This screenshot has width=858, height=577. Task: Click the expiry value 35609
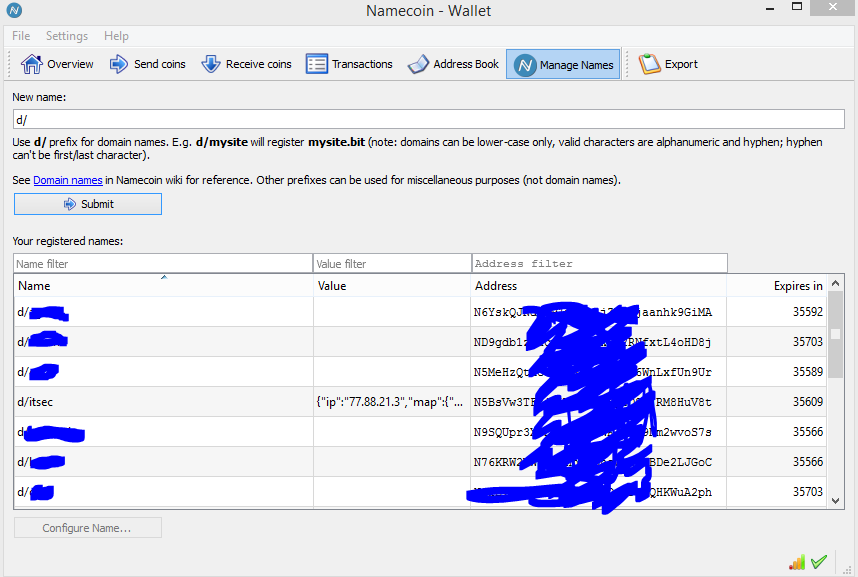pos(808,402)
